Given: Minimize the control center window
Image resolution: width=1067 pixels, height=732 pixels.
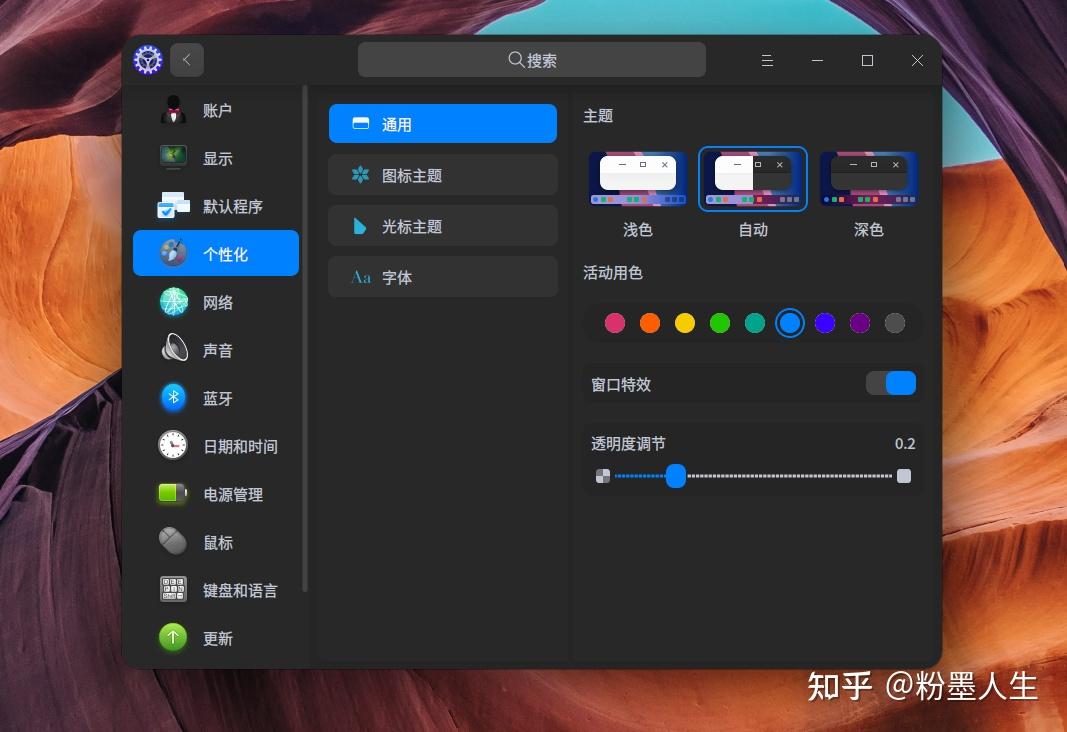Looking at the screenshot, I should click(817, 61).
